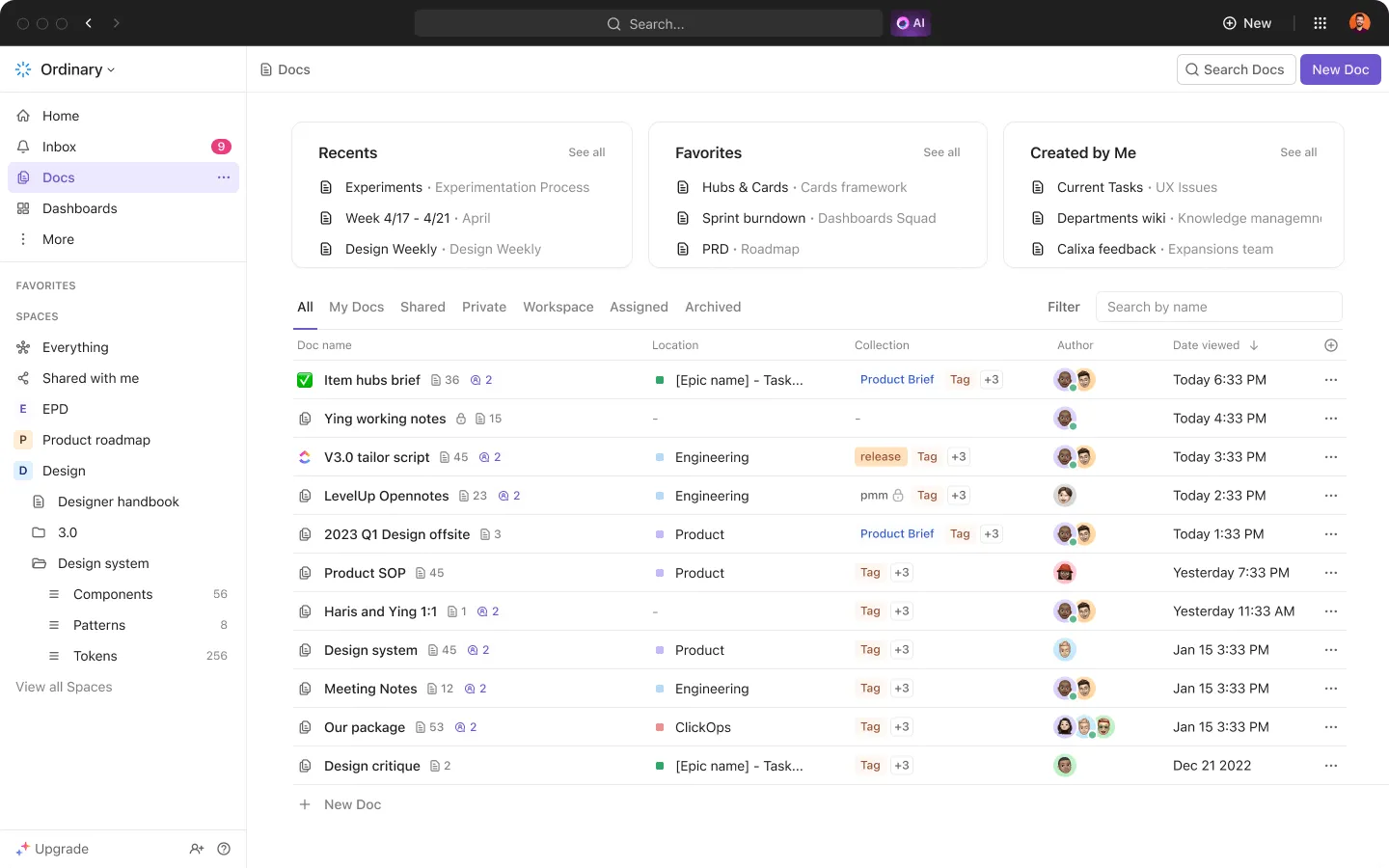The image size is (1389, 868).
Task: Open ellipsis options on Docs sidebar item
Action: click(x=224, y=177)
